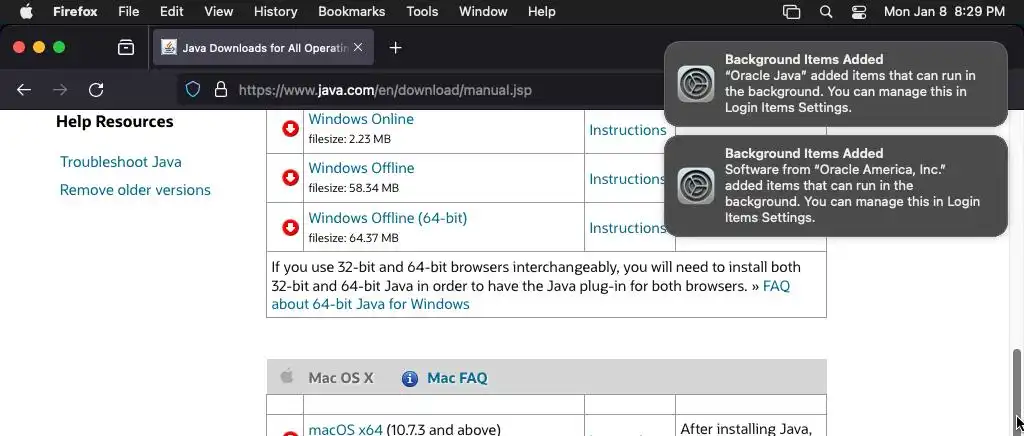
Task: Click the Oracle America, Inc. notification
Action: tap(836, 186)
